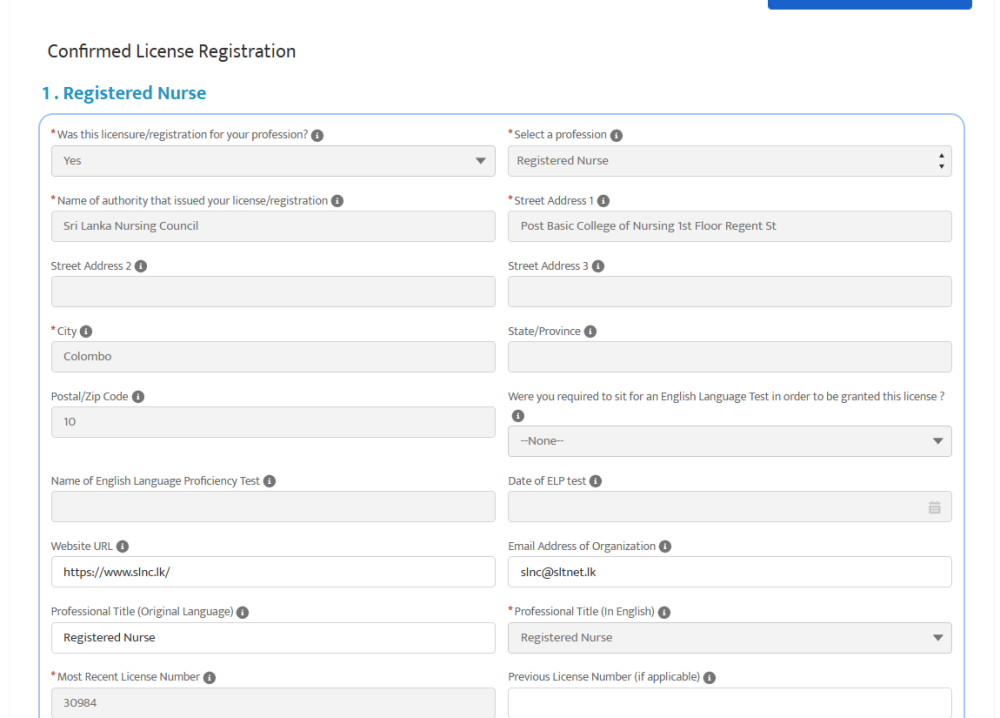Open calendar picker in Date of ELP test
Screen dimensions: 1000x718
(x=934, y=507)
